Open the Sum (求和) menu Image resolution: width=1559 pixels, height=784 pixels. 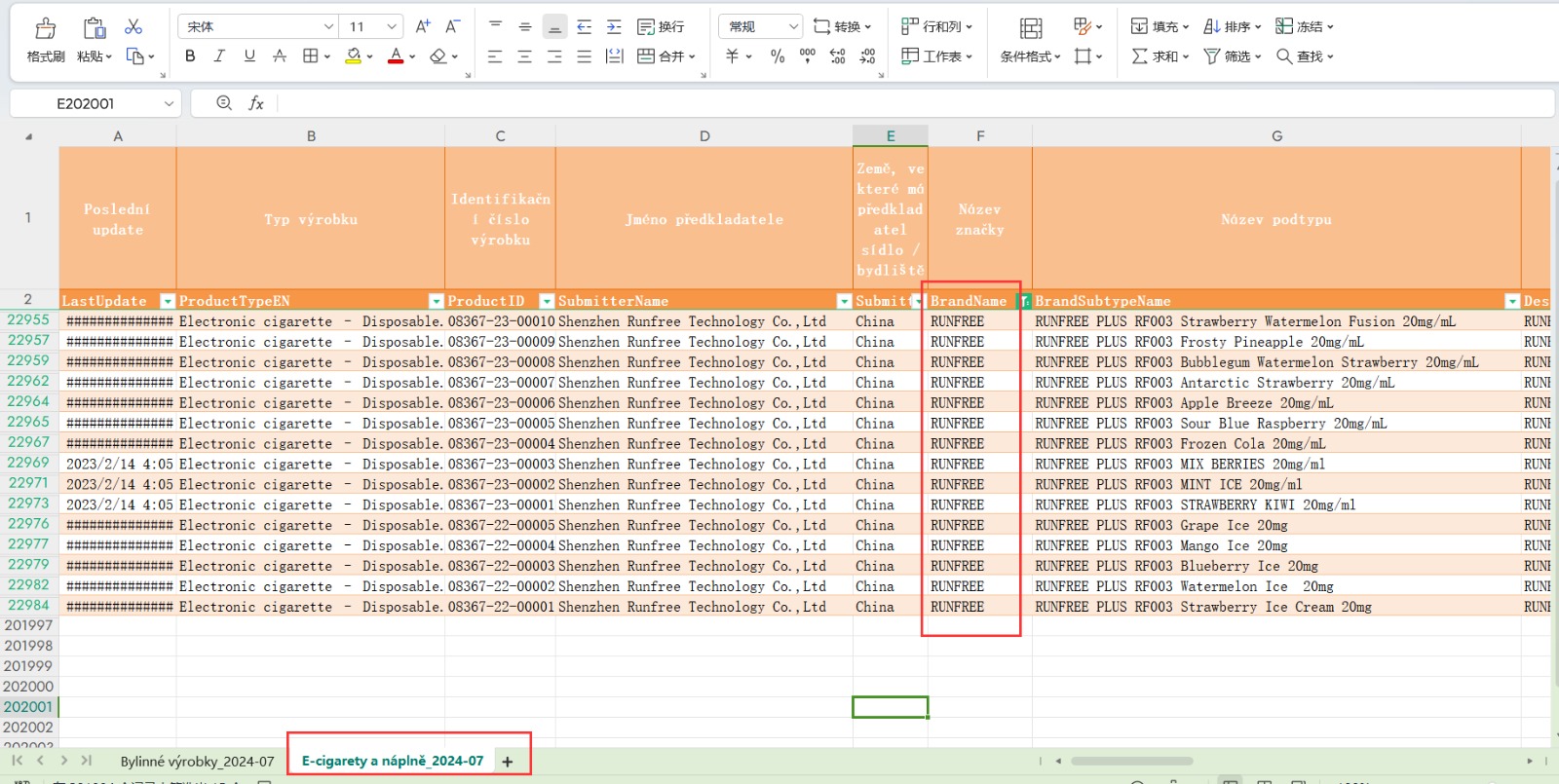(x=1160, y=56)
